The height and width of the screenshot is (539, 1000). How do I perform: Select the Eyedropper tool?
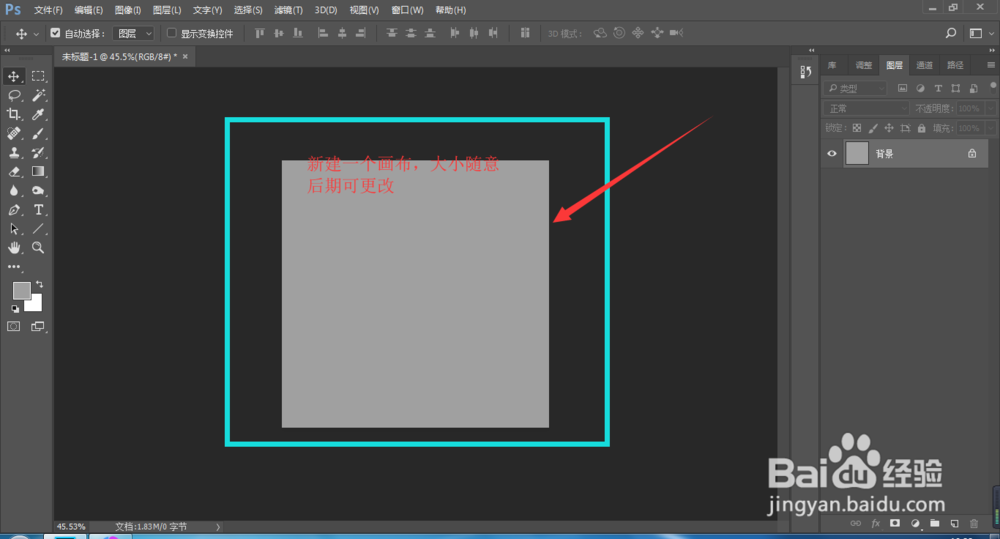(38, 115)
